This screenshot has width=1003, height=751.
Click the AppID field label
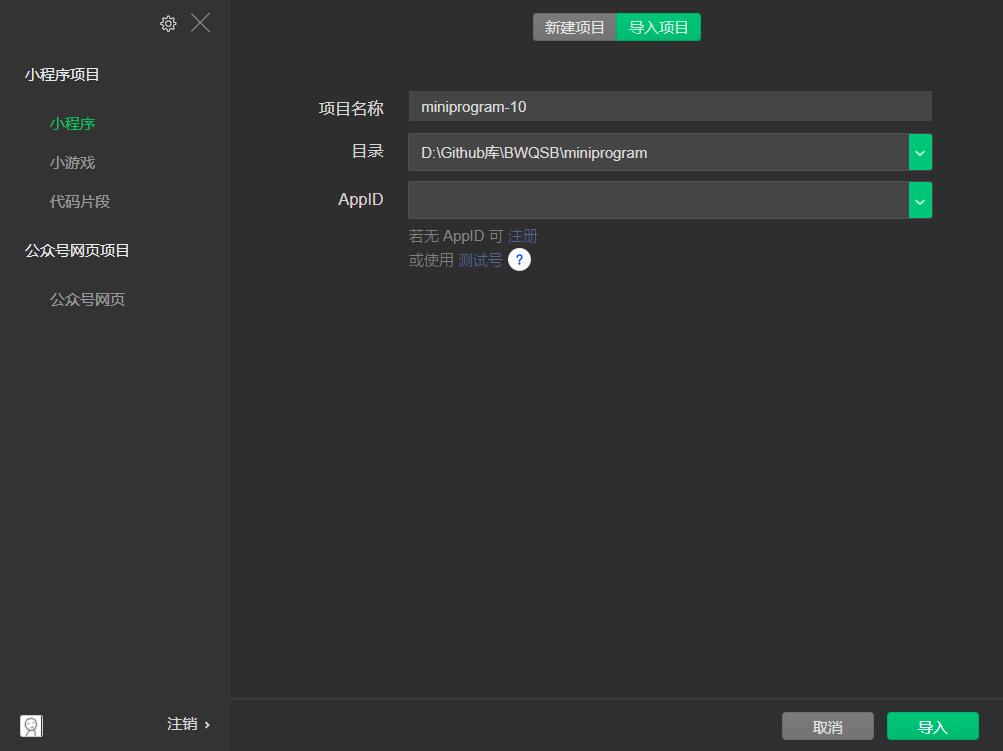tap(361, 200)
